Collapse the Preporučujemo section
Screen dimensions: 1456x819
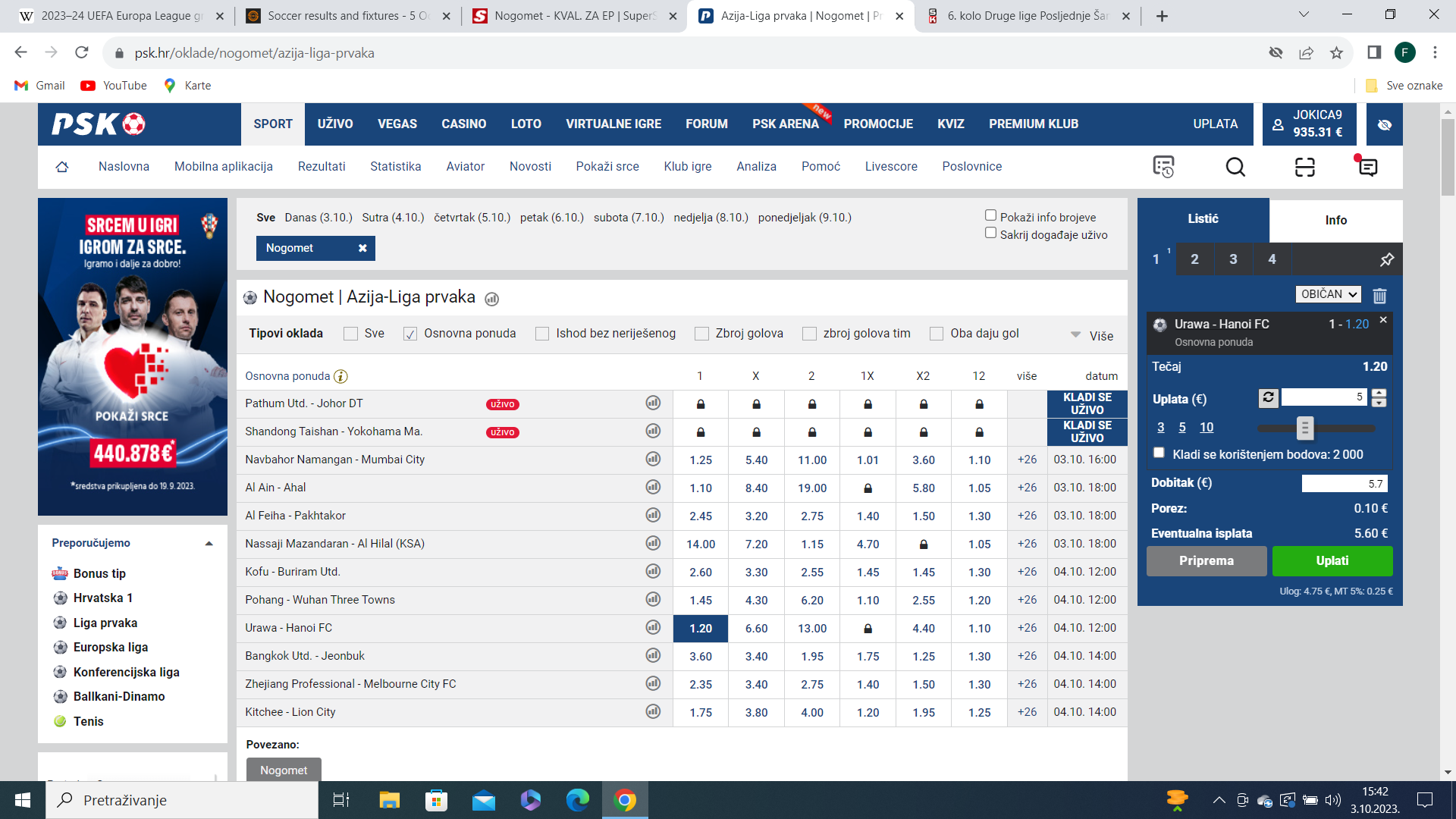click(x=209, y=543)
